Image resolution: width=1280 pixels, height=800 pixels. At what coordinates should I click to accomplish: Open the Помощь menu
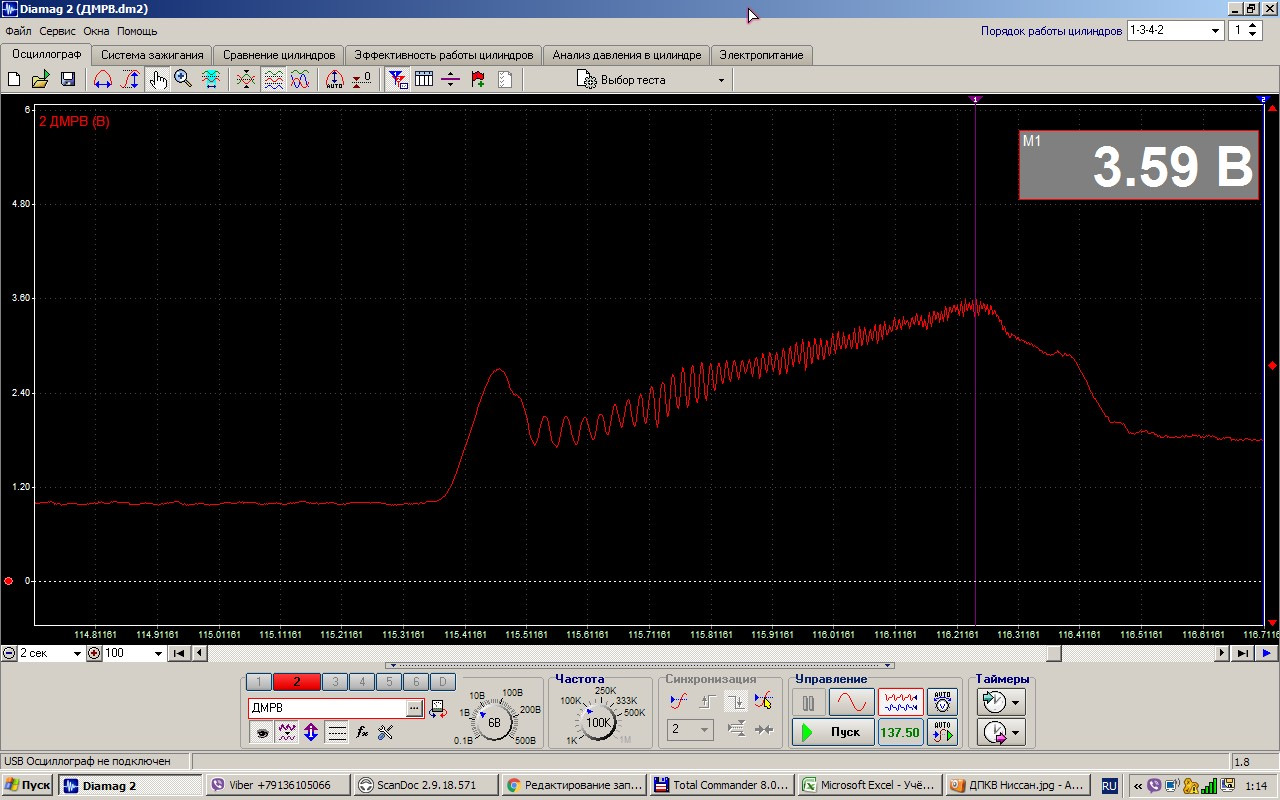point(137,31)
